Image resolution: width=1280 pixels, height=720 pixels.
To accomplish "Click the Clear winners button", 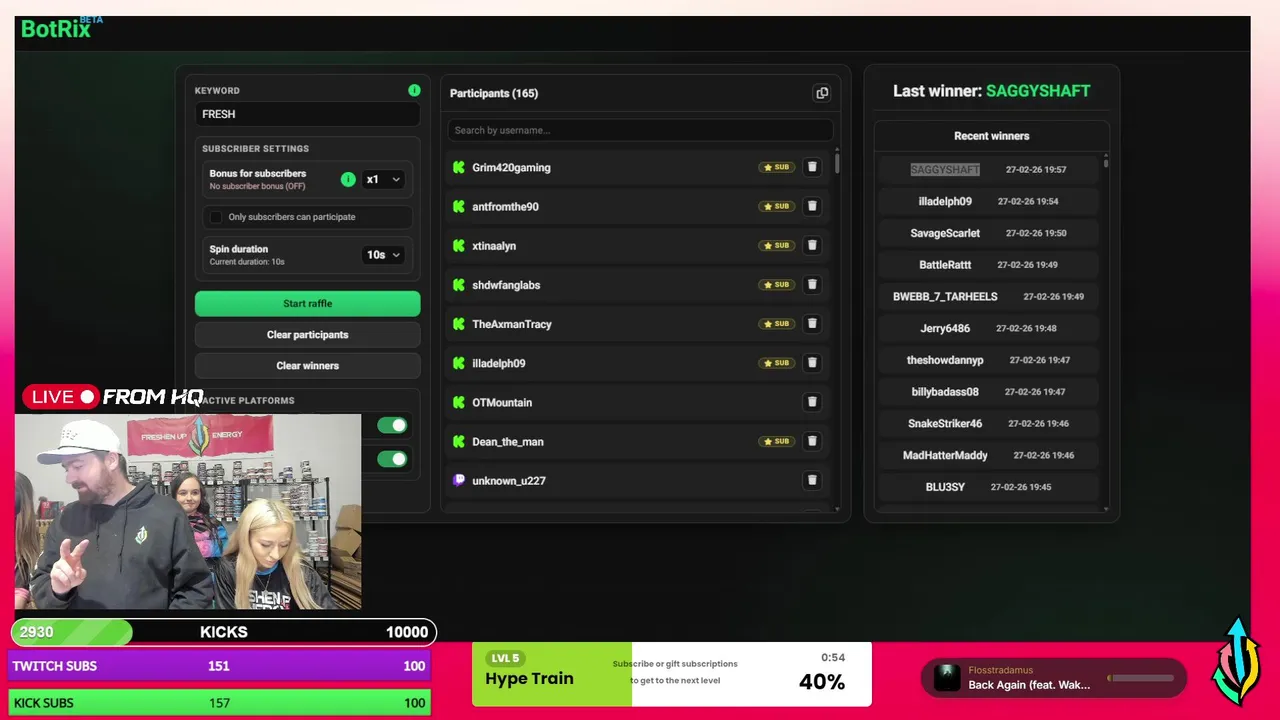I will coord(307,366).
